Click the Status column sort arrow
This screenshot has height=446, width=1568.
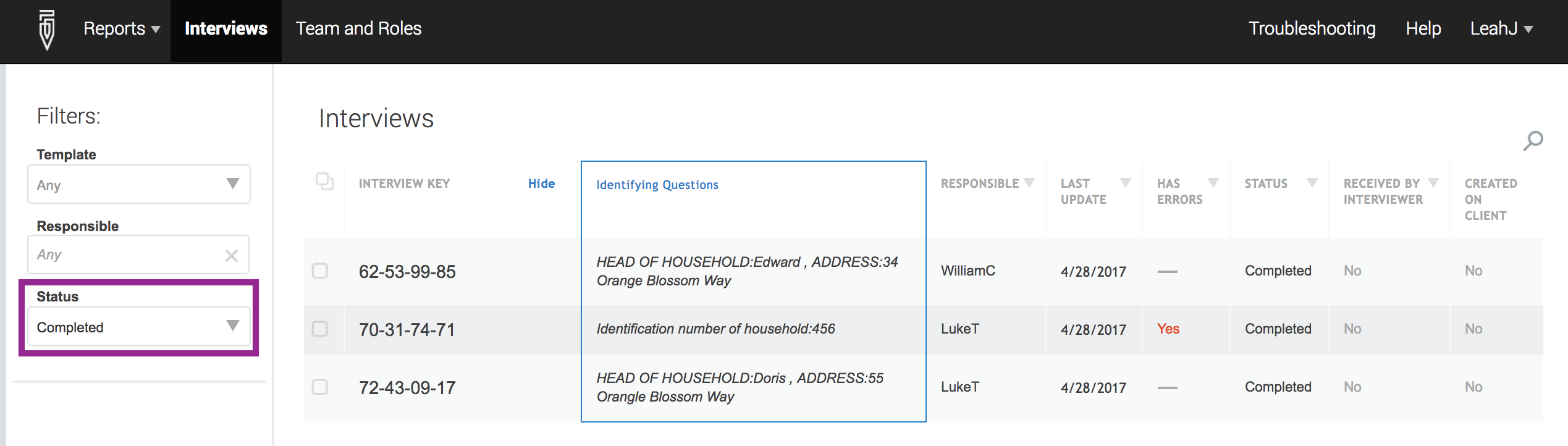click(1312, 183)
